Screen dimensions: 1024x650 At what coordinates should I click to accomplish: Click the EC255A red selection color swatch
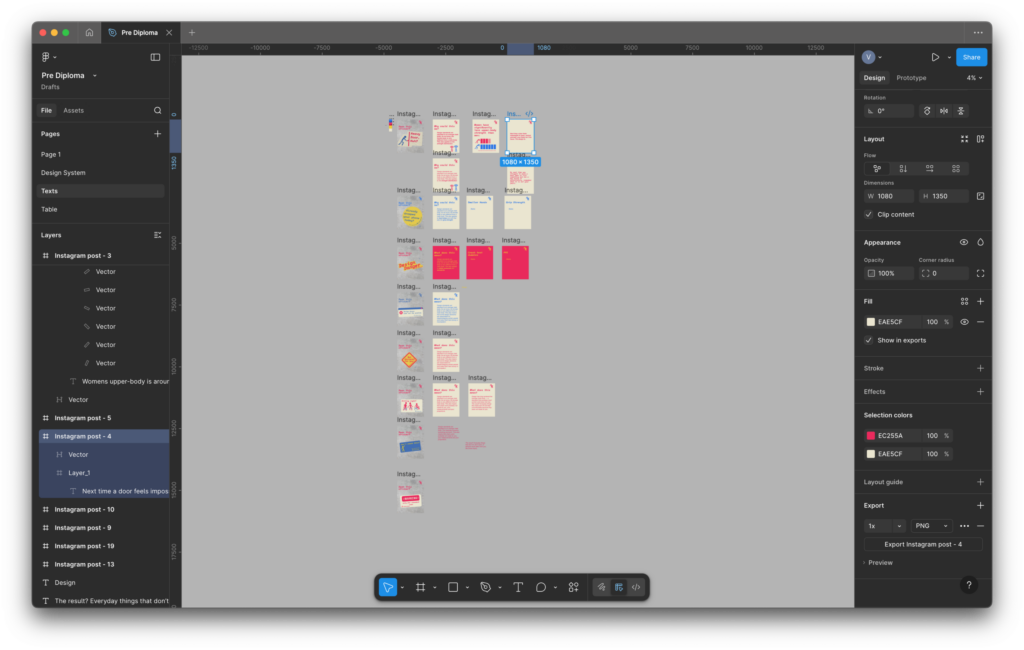(x=871, y=436)
